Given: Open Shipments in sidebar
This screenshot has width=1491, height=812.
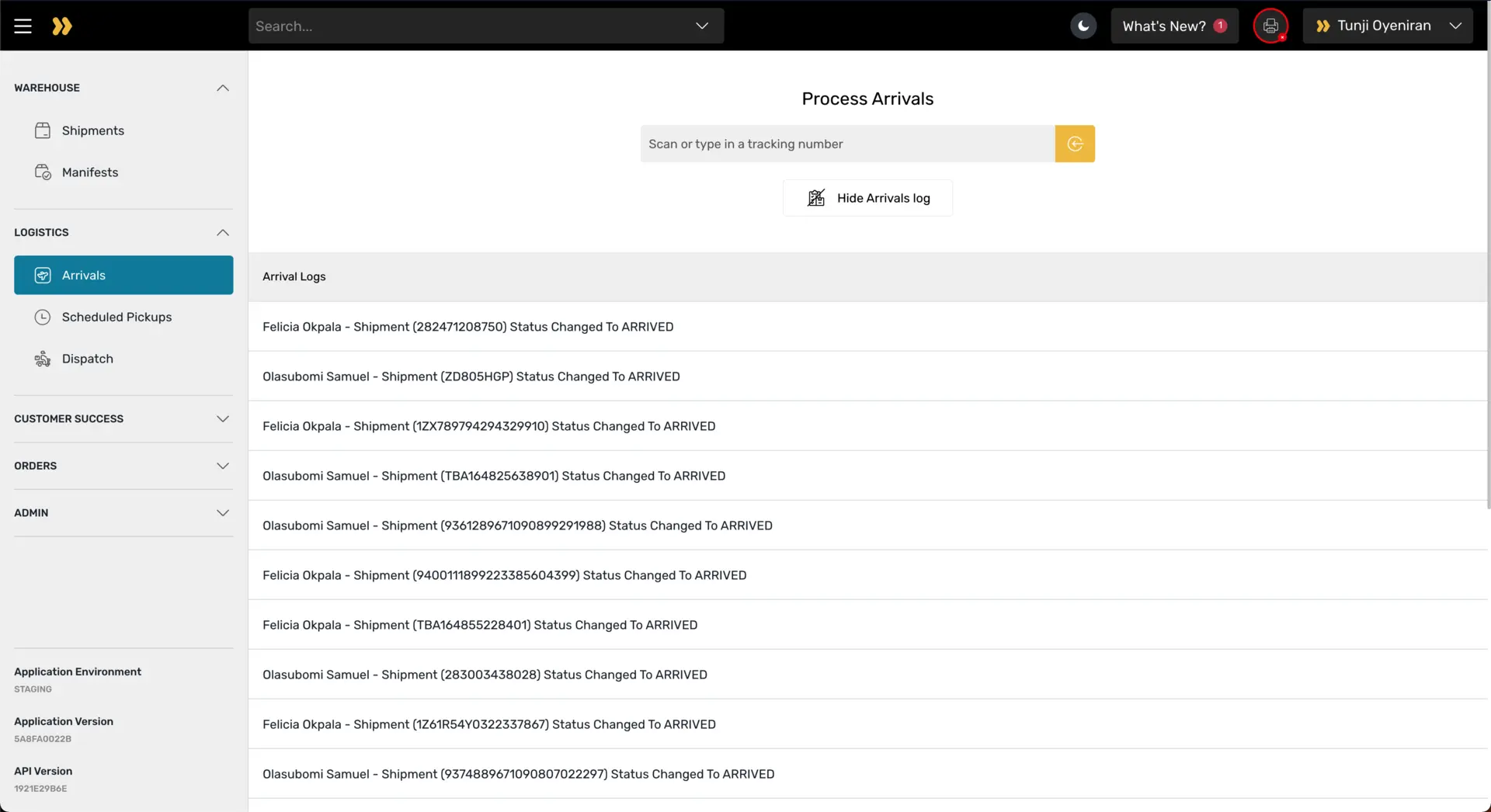Looking at the screenshot, I should click(x=123, y=130).
